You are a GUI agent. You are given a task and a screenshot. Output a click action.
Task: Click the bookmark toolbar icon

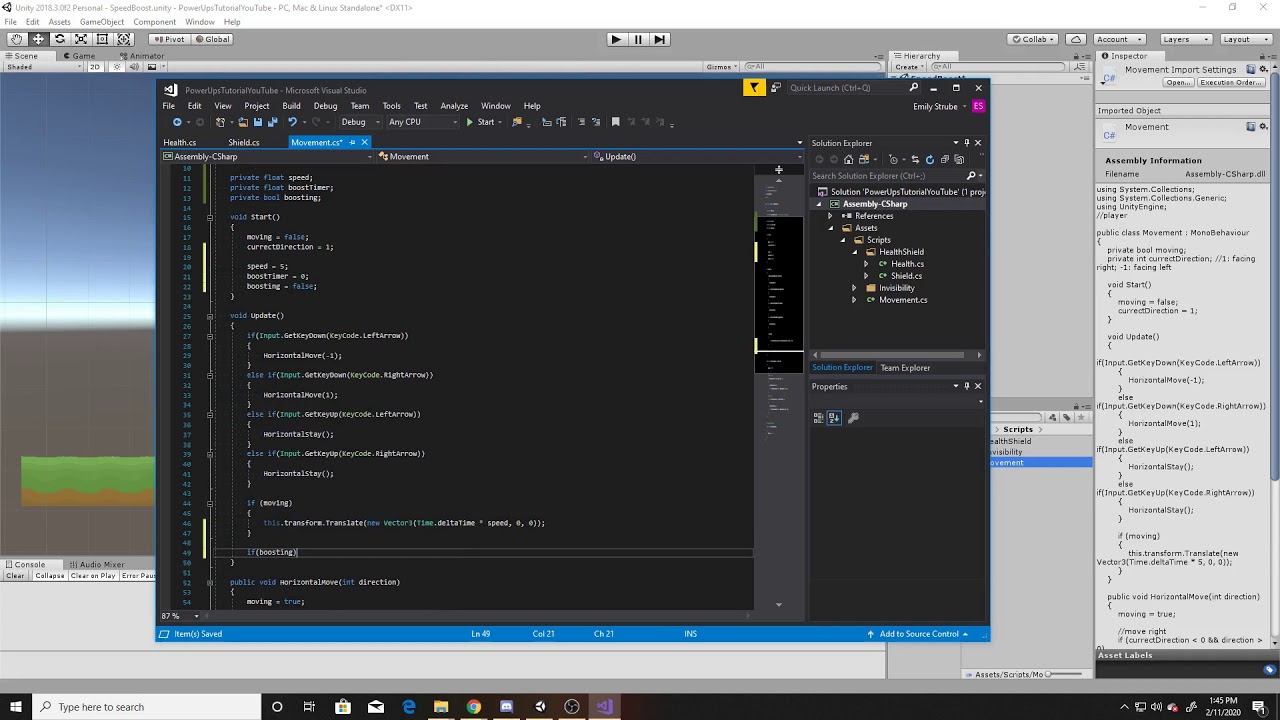pyautogui.click(x=615, y=122)
